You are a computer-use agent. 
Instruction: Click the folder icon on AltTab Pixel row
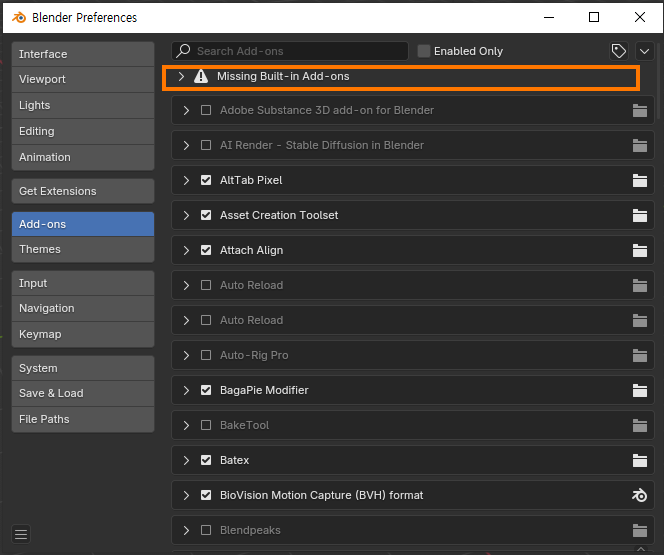[x=639, y=180]
